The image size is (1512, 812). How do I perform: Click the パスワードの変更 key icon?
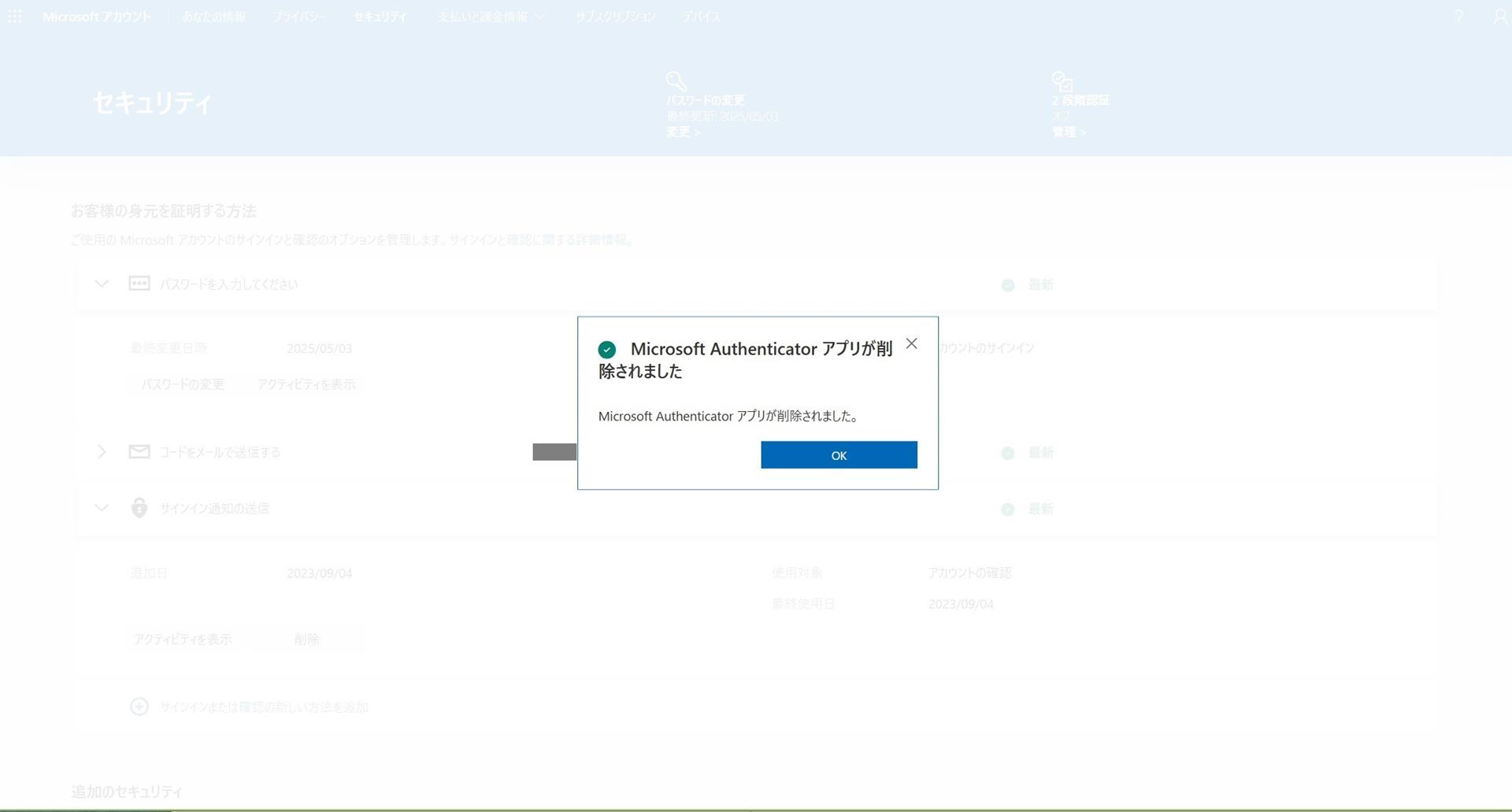(676, 80)
